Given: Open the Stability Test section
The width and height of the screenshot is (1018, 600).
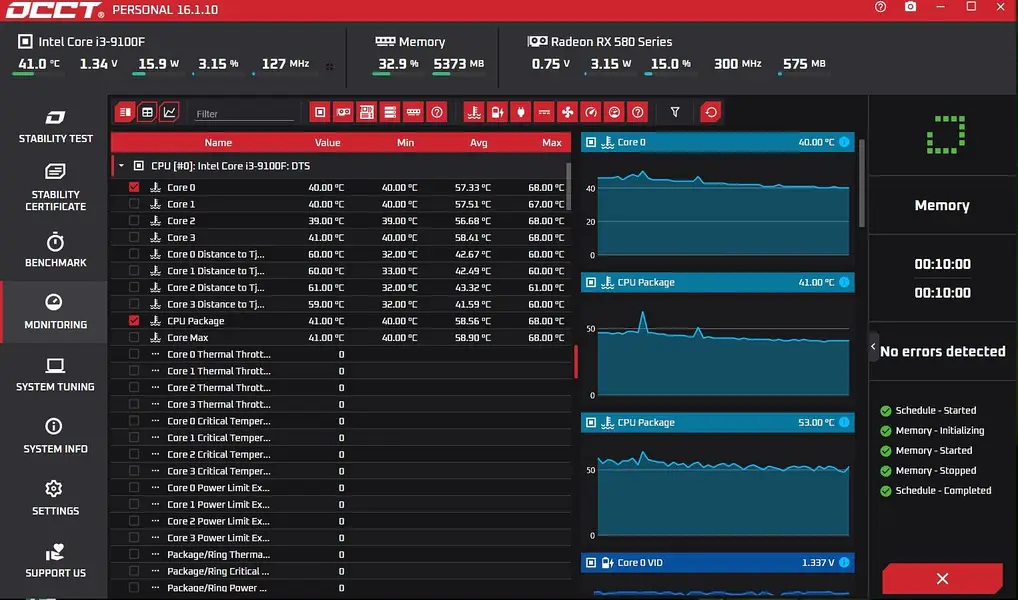Looking at the screenshot, I should tap(55, 126).
